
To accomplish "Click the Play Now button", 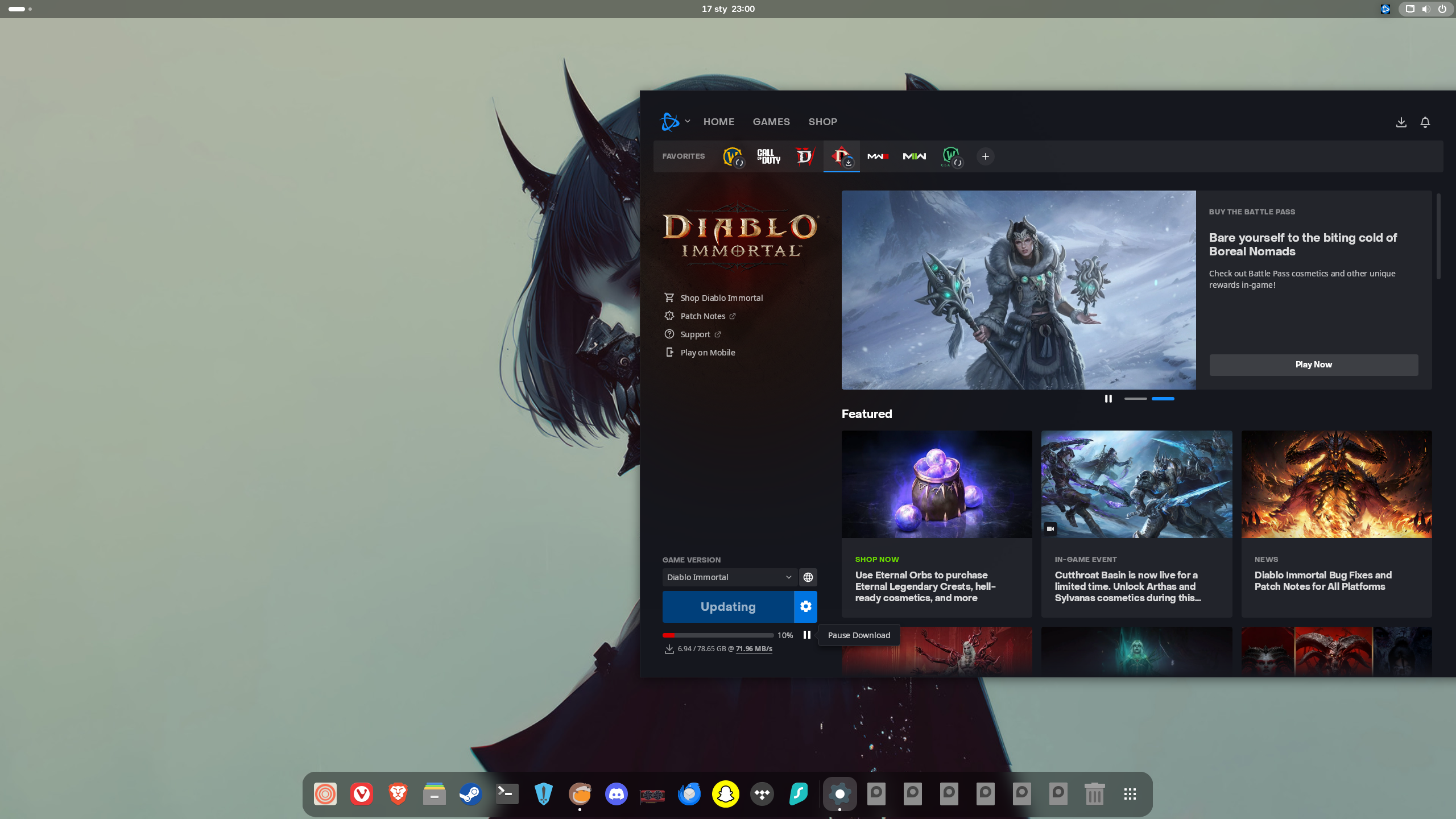I will [1313, 365].
